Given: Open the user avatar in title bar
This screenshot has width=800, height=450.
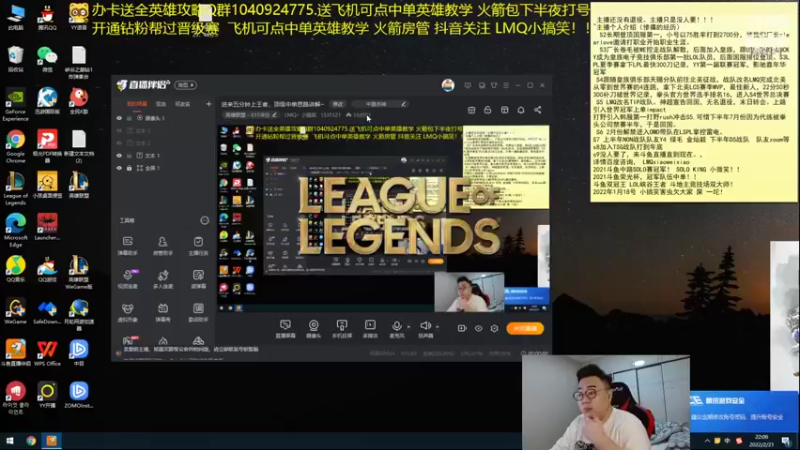Looking at the screenshot, I should click(x=448, y=85).
